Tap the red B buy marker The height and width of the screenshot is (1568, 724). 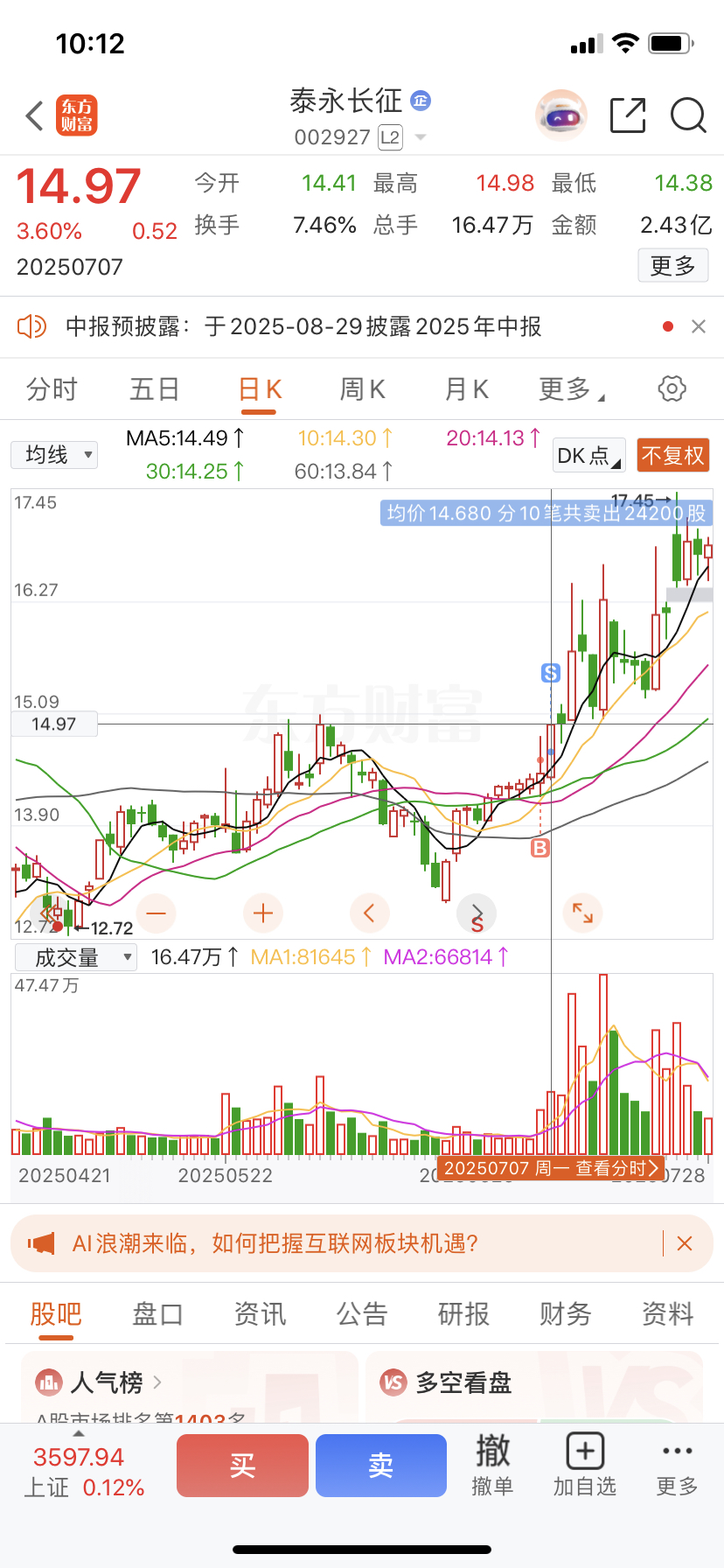pos(540,848)
